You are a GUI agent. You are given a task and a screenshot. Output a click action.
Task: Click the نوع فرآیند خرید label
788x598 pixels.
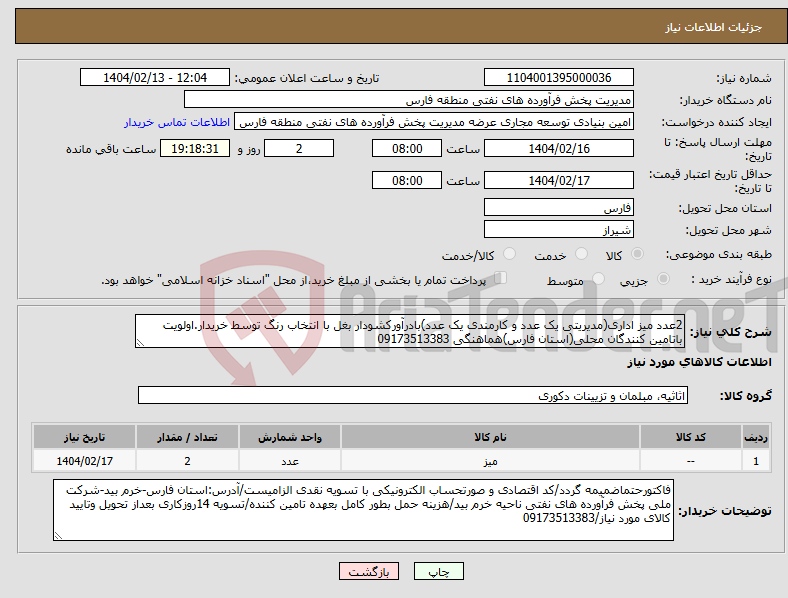[x=731, y=279]
